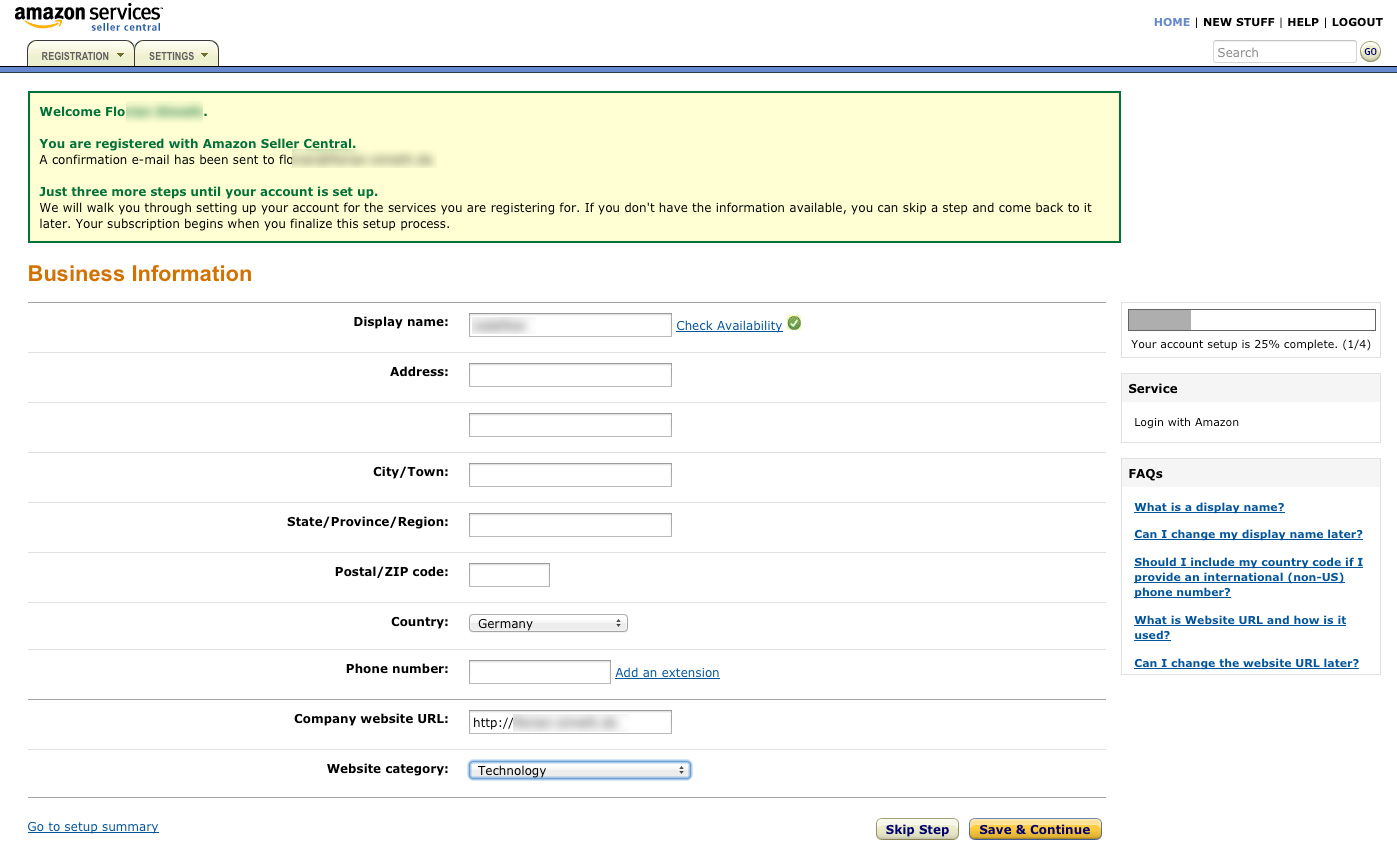Open the Registration dropdown tab
The width and height of the screenshot is (1397, 865).
pos(81,56)
